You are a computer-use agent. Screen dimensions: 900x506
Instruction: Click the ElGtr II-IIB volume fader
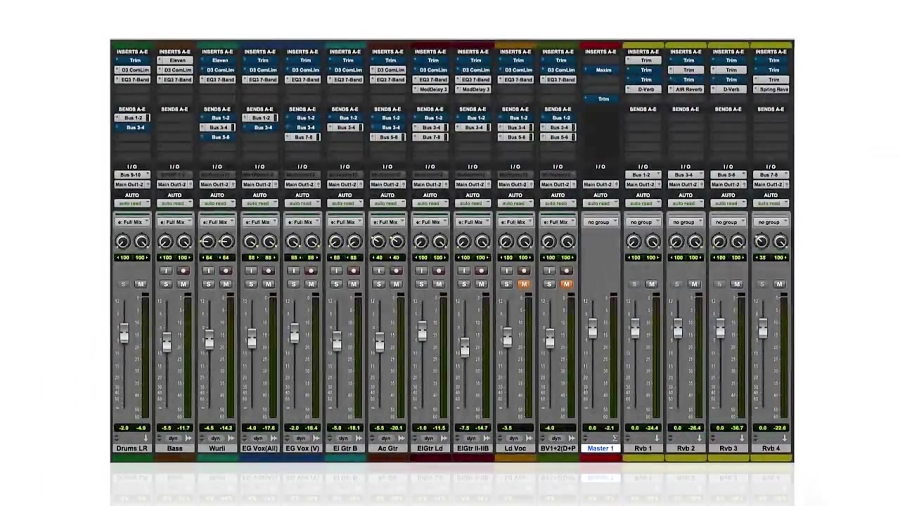464,347
